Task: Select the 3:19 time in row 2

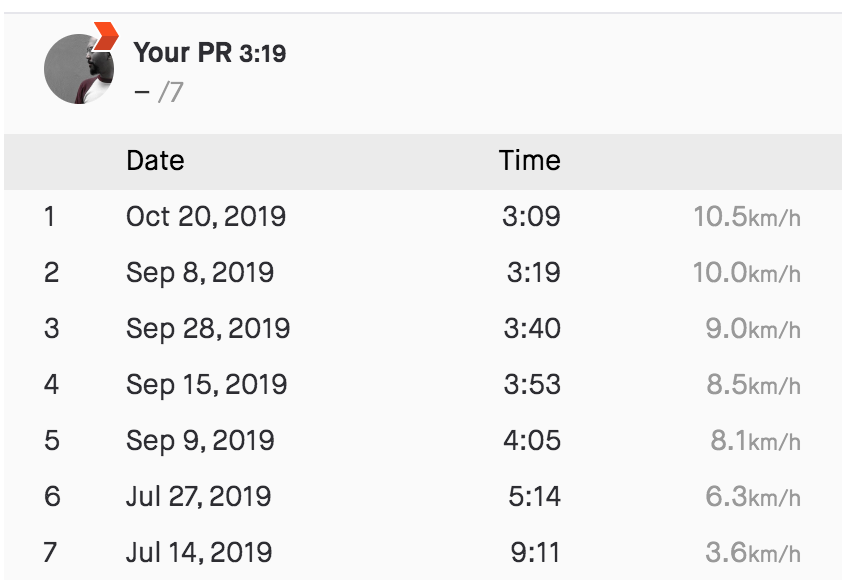Action: [534, 272]
